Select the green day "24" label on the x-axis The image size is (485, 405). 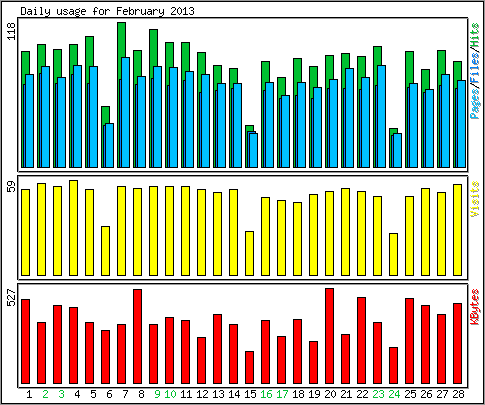pos(394,394)
